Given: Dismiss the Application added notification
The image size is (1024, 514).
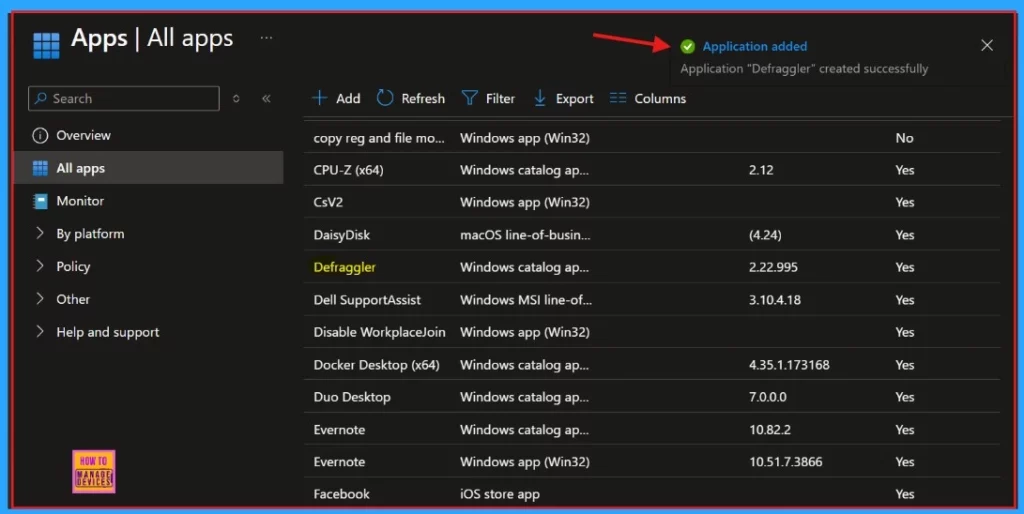Looking at the screenshot, I should click(x=987, y=45).
